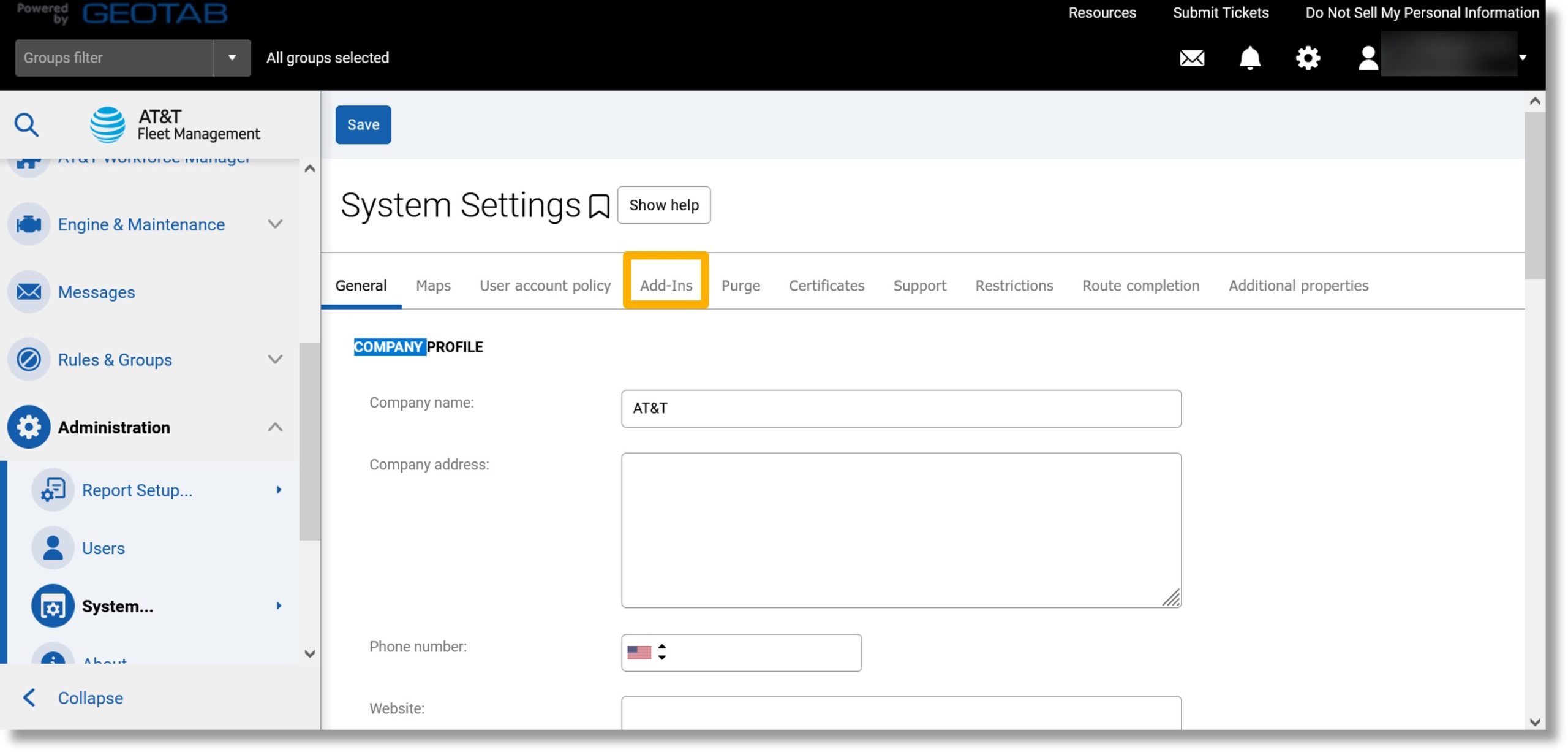Click the Show help button

pos(663,205)
